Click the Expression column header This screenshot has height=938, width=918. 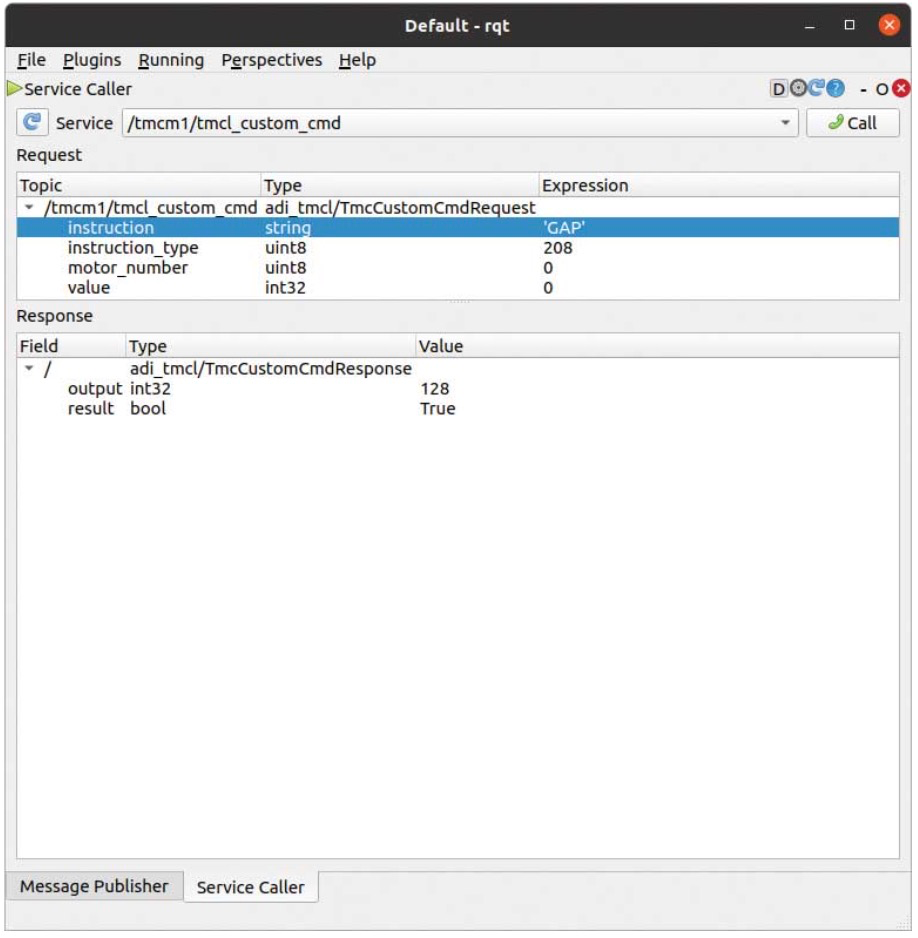point(584,186)
